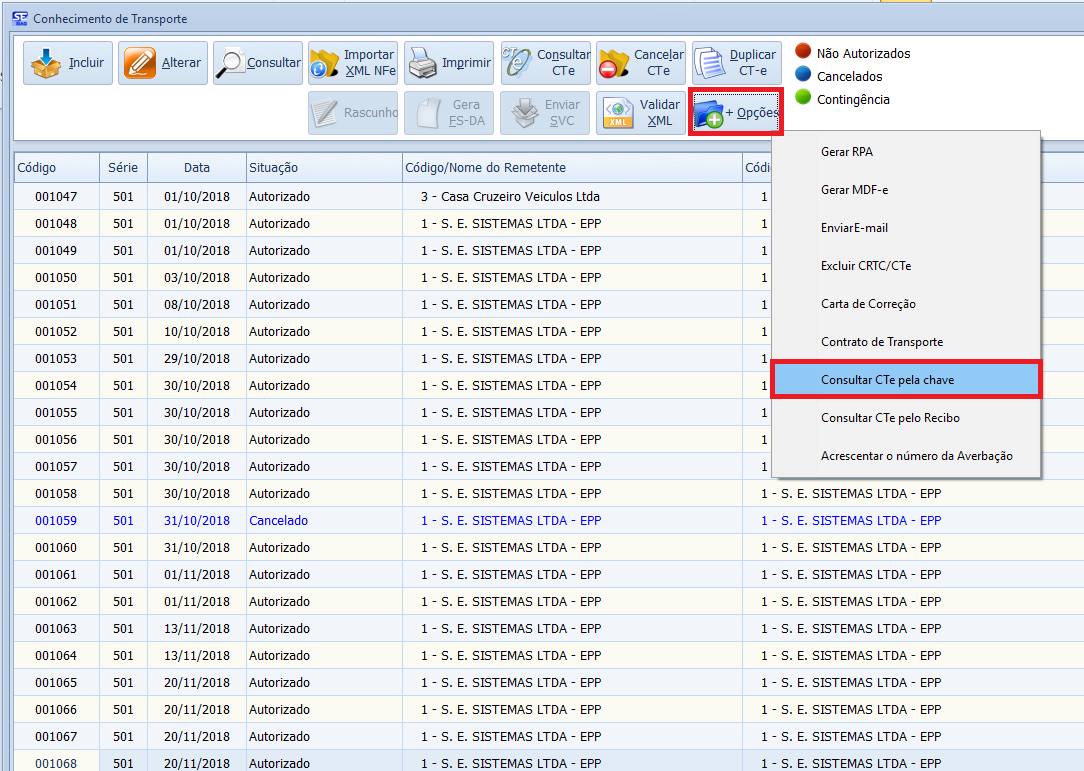The height and width of the screenshot is (771, 1084).
Task: Click the Data column header
Action: click(197, 168)
